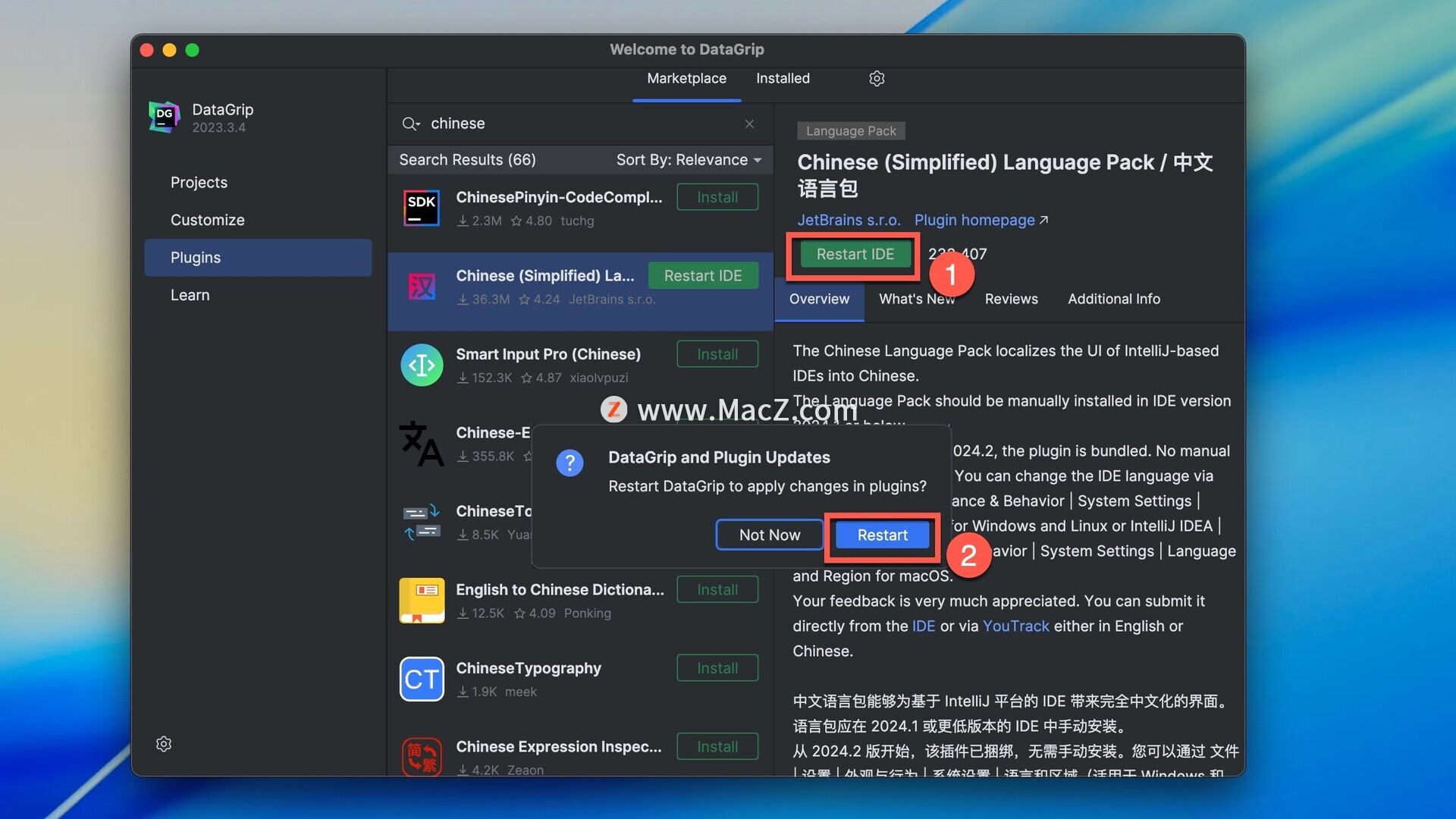This screenshot has width=1456, height=819.
Task: Click the Smart Input Pro plugin icon
Action: coord(422,366)
